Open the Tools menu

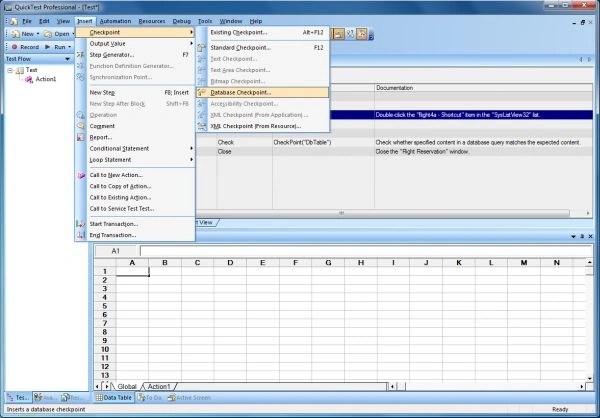click(205, 21)
